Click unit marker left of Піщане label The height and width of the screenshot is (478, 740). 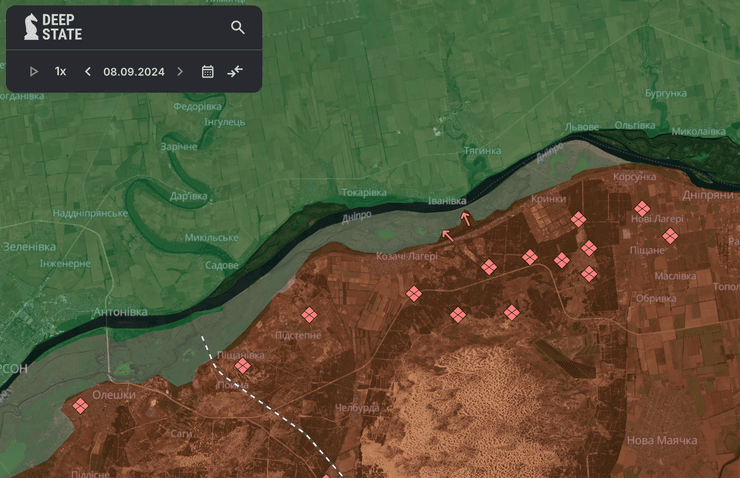point(589,248)
